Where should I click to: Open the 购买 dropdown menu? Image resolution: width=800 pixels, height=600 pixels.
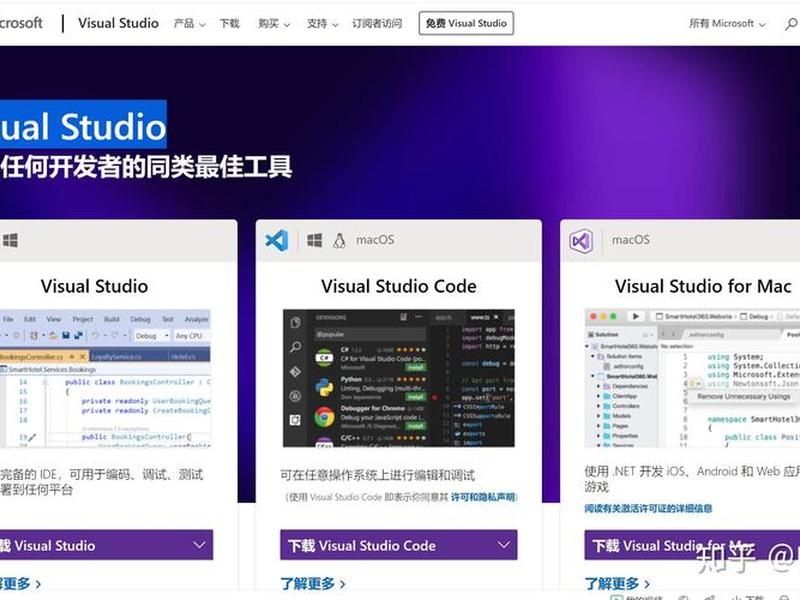coord(274,23)
